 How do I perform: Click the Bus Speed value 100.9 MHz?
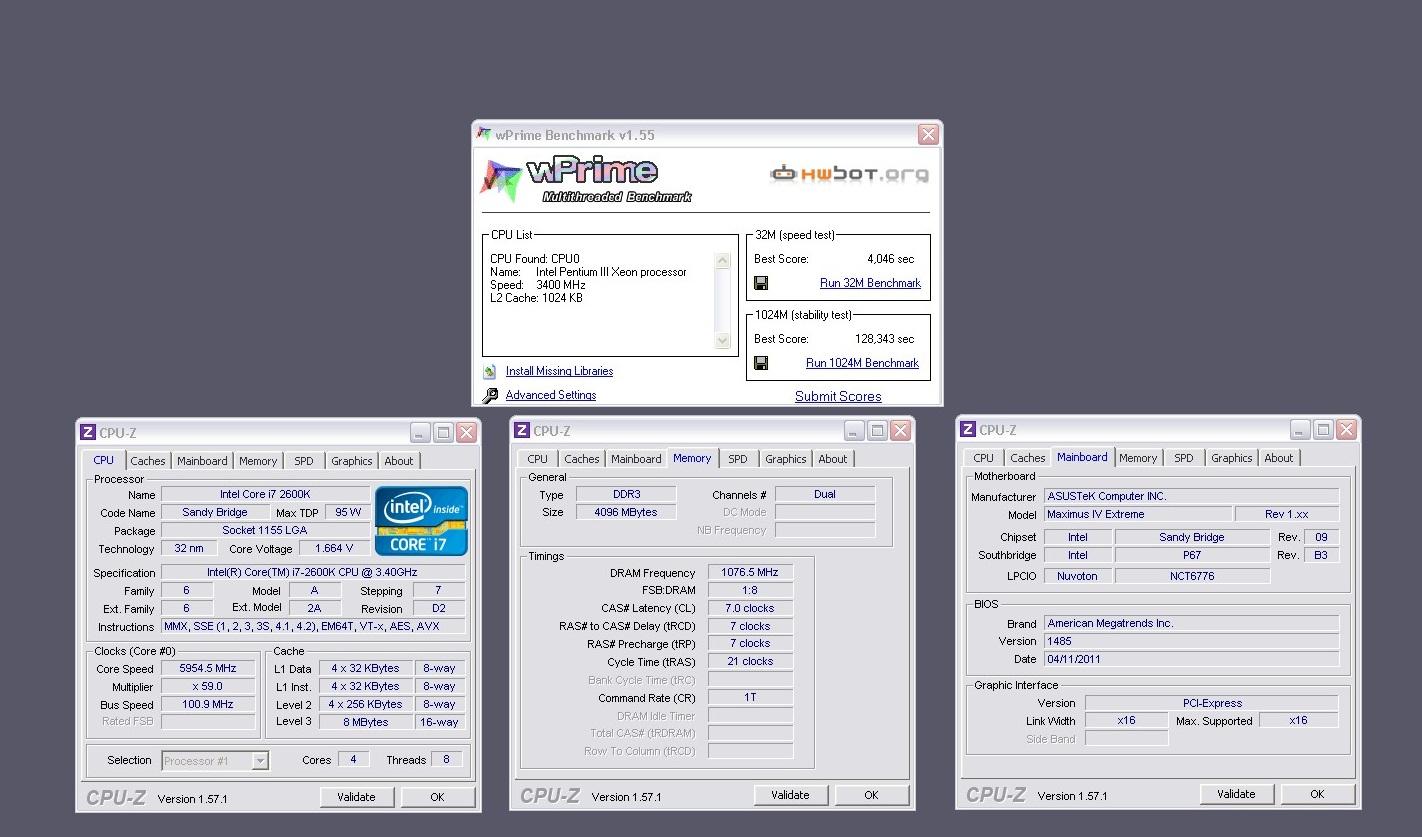tap(208, 705)
